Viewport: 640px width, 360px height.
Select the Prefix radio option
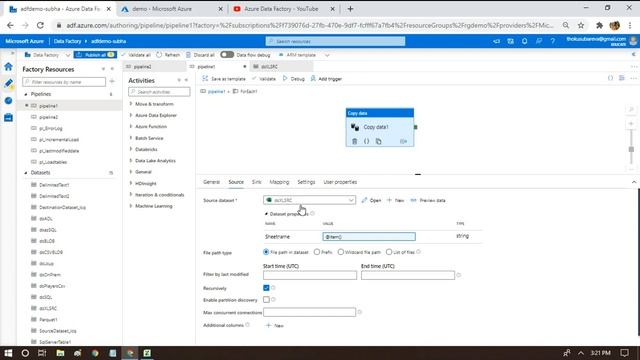(317, 252)
